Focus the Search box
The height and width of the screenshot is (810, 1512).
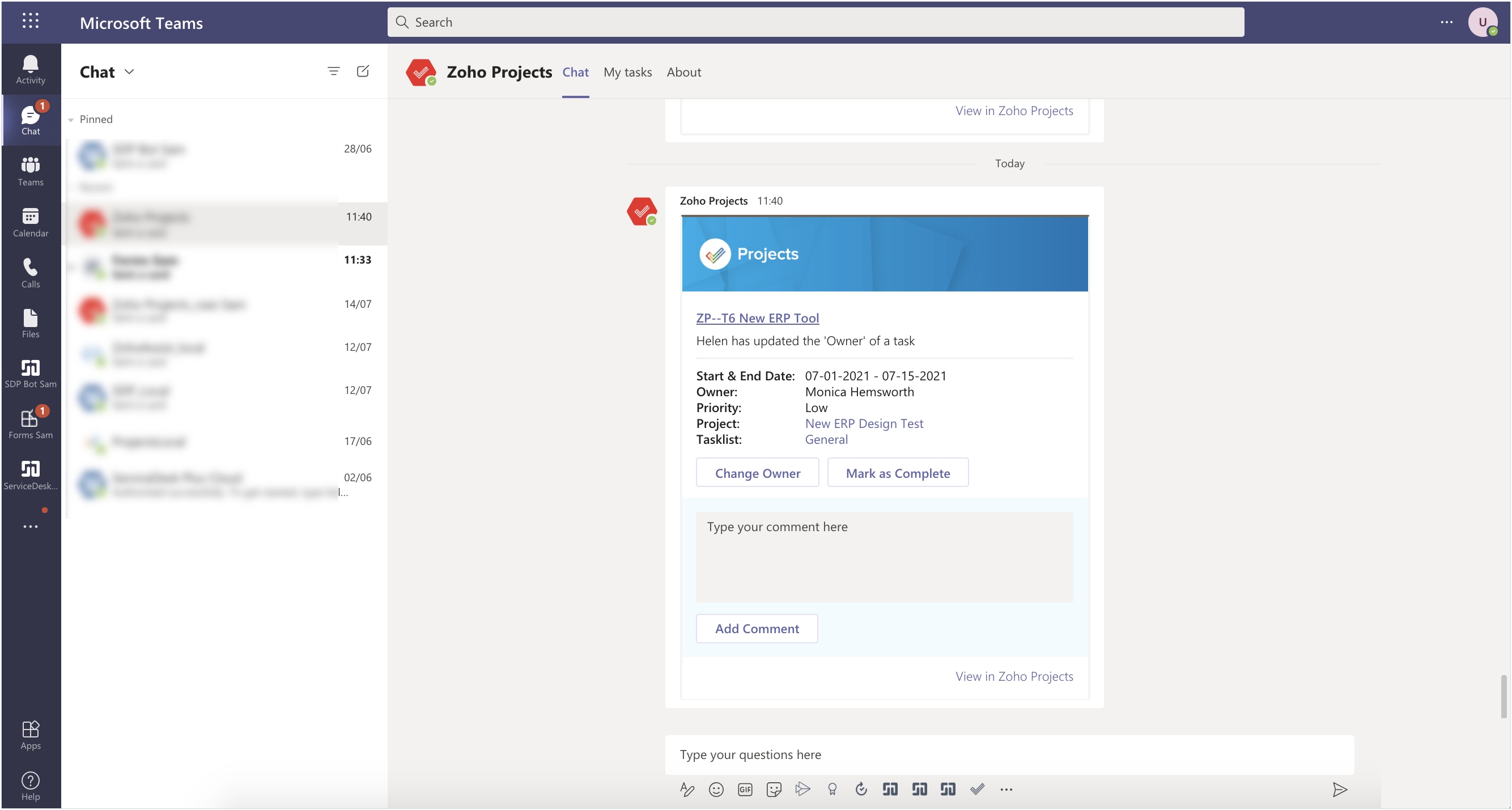[x=816, y=22]
